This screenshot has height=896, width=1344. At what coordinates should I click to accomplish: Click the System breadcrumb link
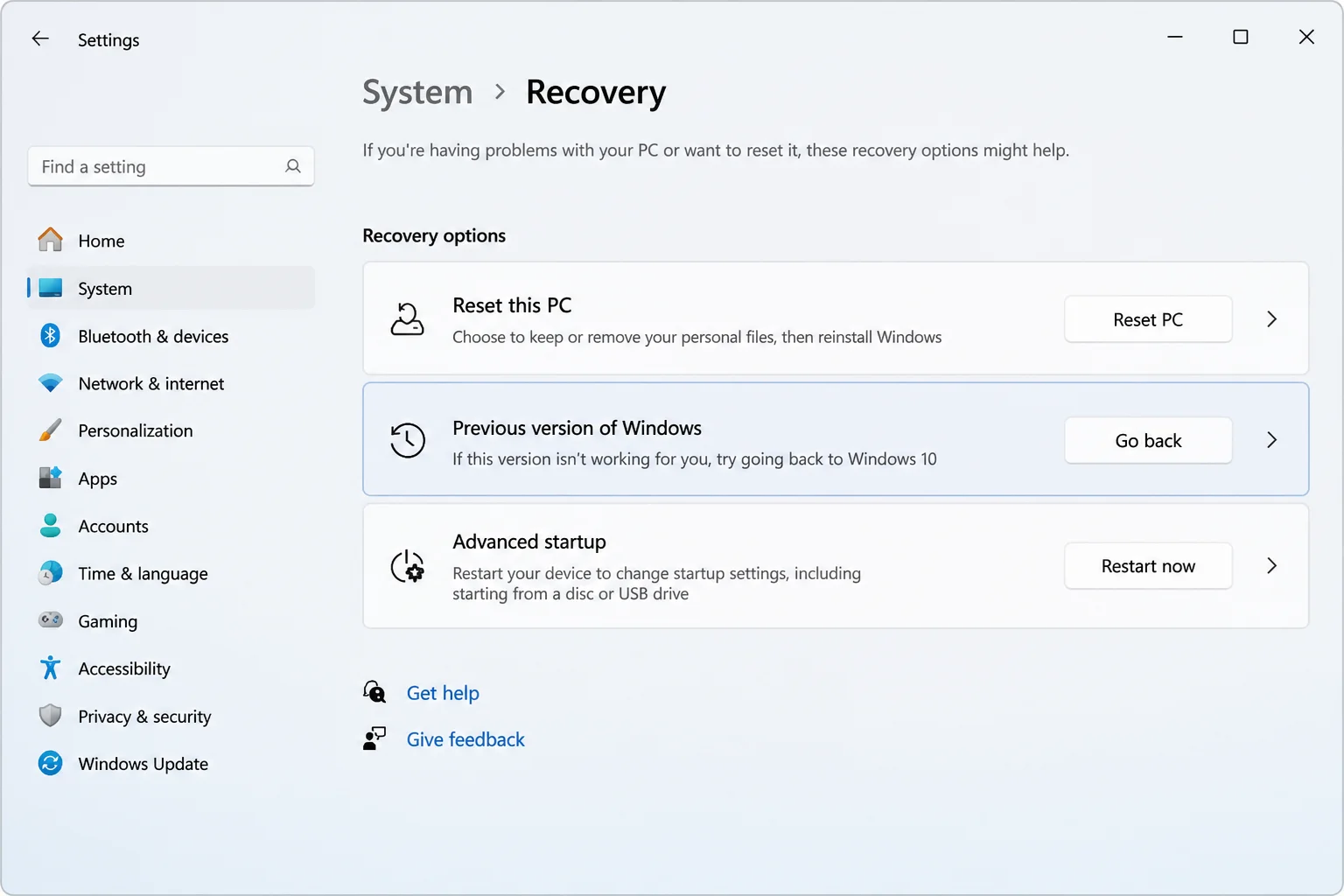click(417, 92)
